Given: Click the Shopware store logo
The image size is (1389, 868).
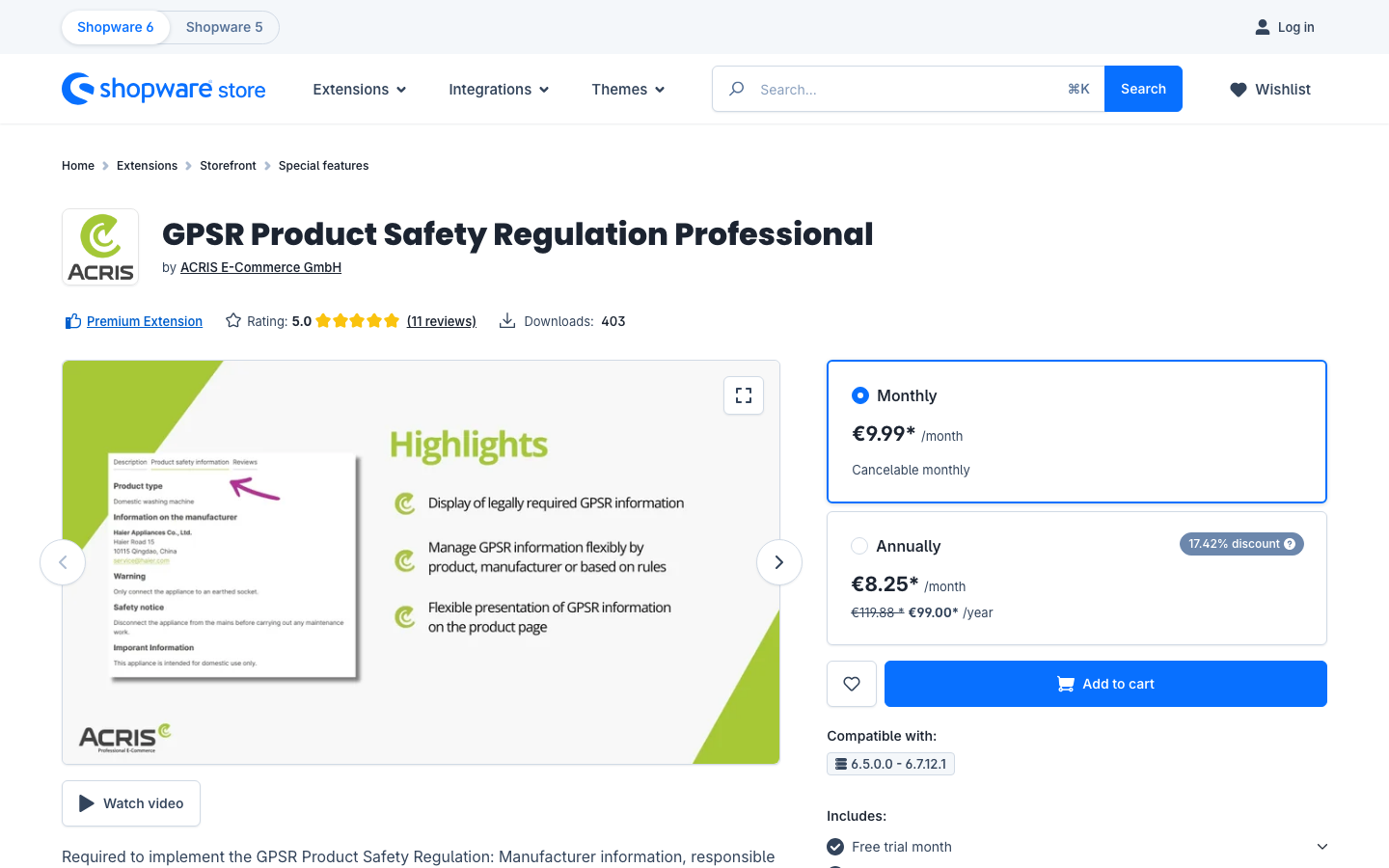Looking at the screenshot, I should 164,89.
